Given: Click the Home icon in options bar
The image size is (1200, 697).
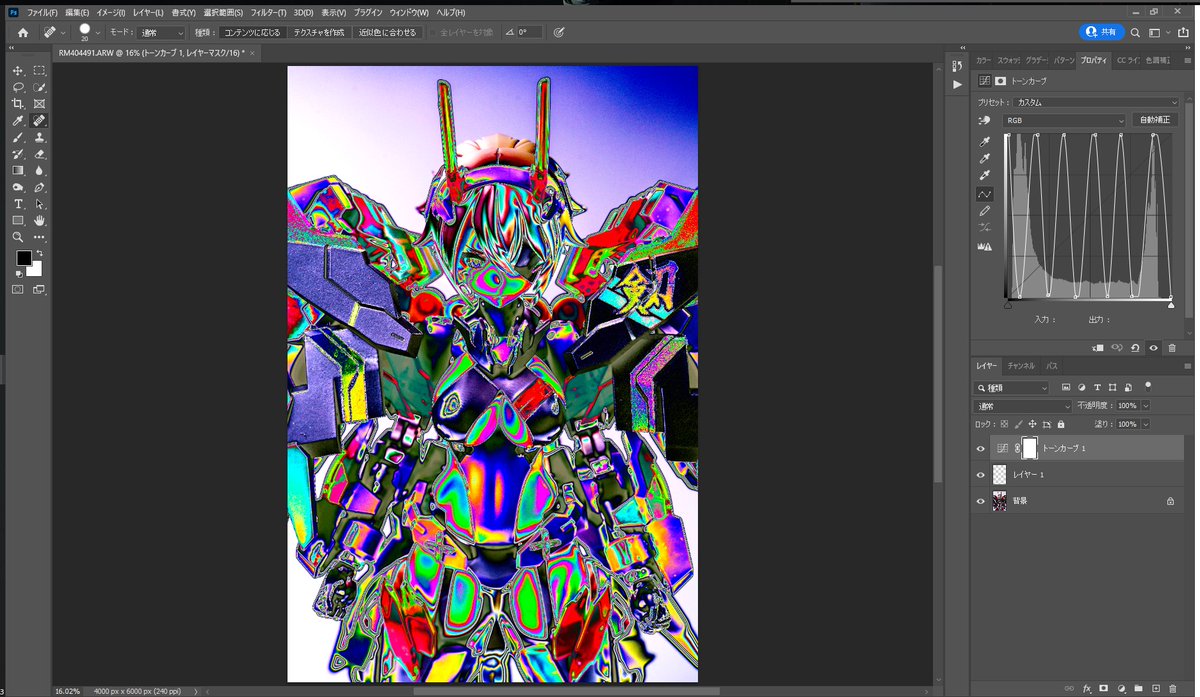Looking at the screenshot, I should (22, 32).
